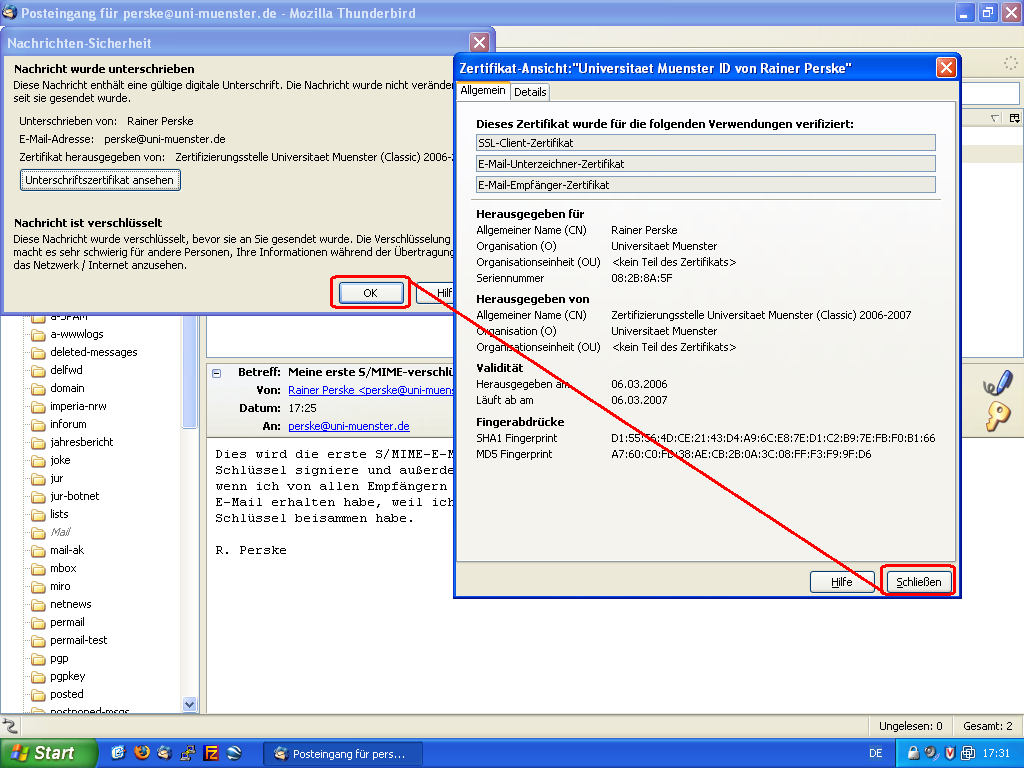Switch to the Details tab
Viewport: 1024px width, 768px height.
click(x=530, y=92)
